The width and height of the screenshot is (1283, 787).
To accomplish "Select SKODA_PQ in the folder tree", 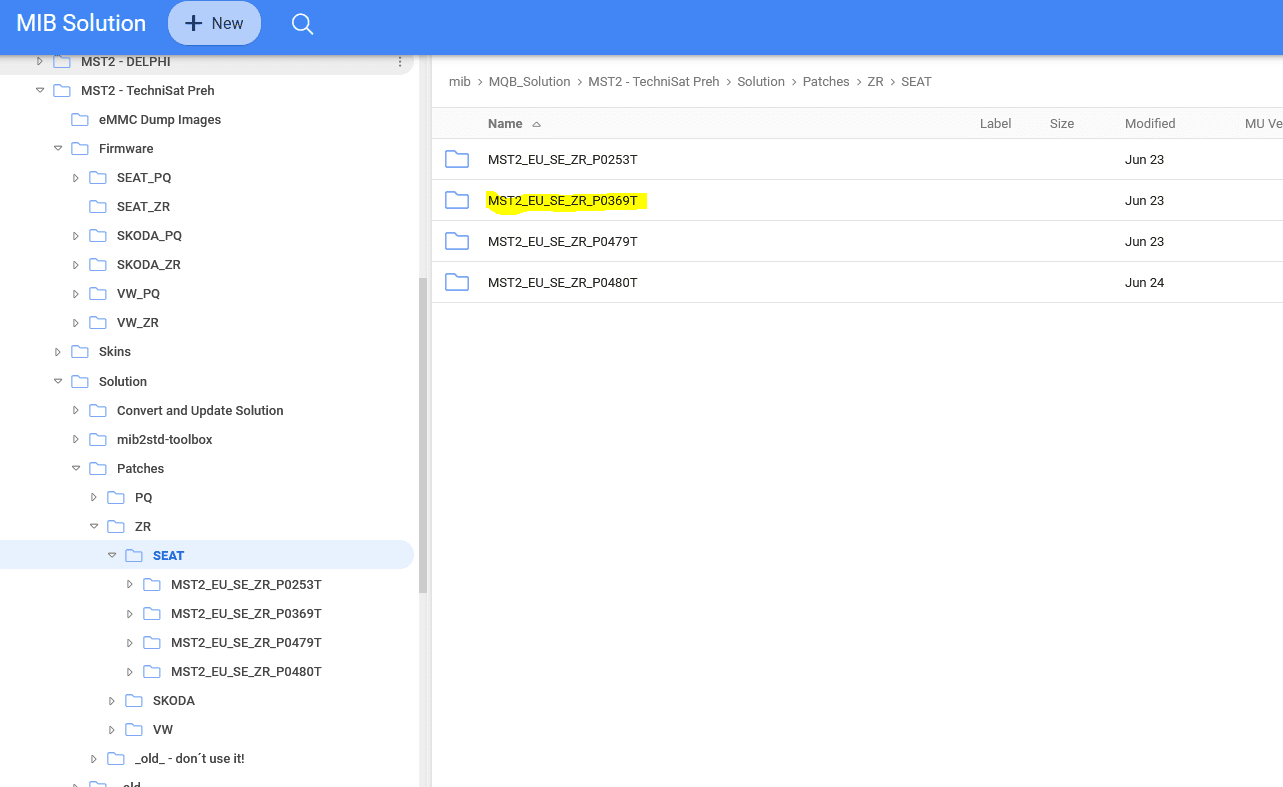I will [x=149, y=236].
